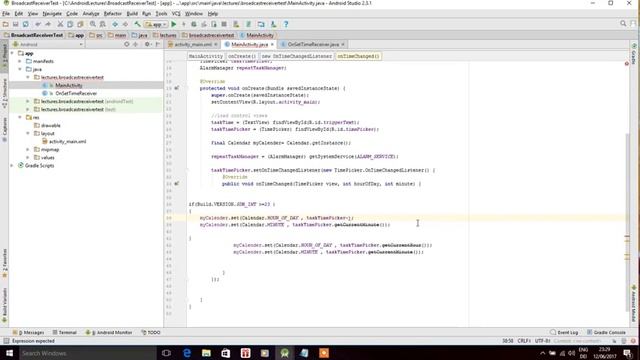This screenshot has width=640, height=360.
Task: Collapse the res folder node
Action: pos(20,117)
